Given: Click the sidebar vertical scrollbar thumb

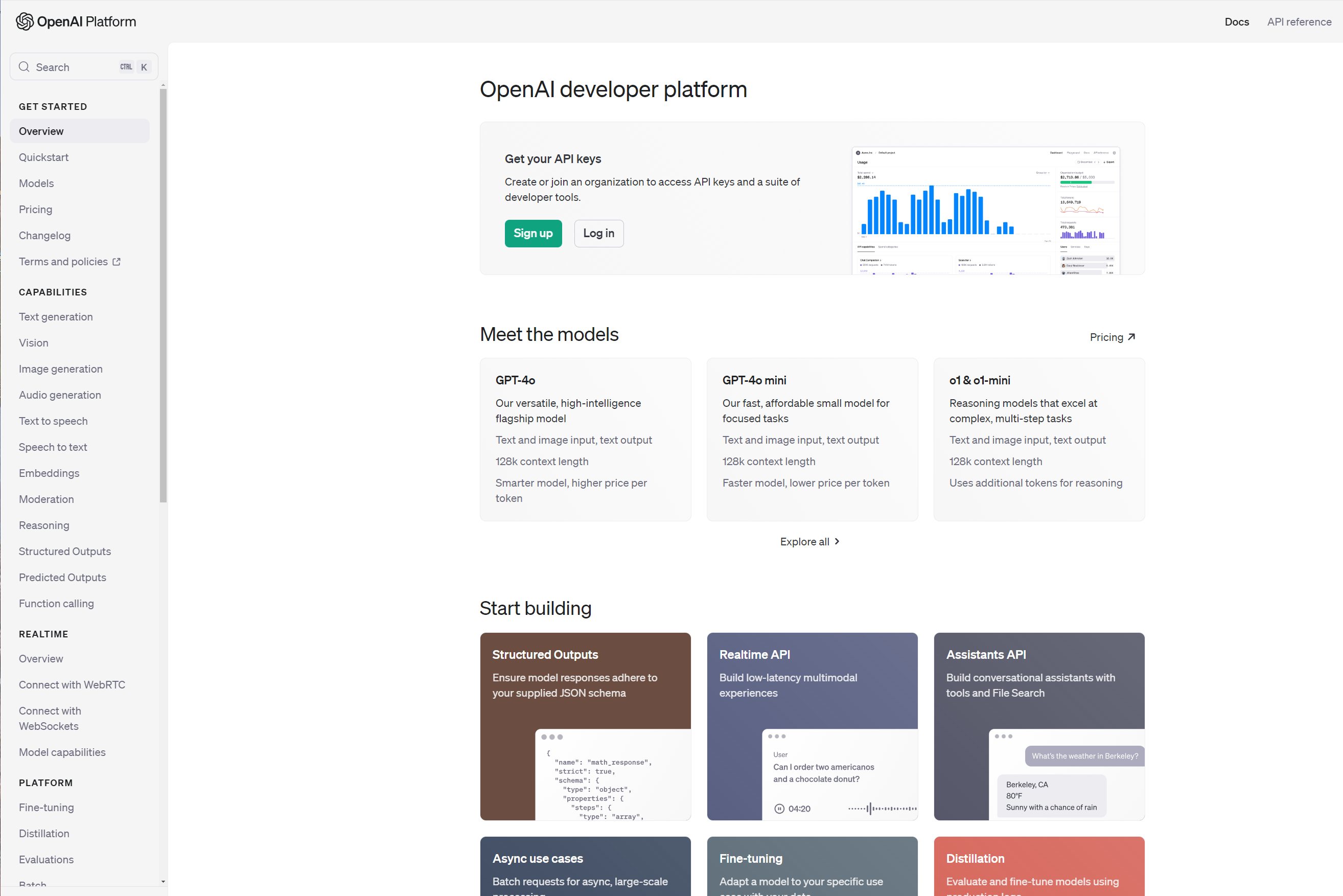Looking at the screenshot, I should (x=164, y=295).
